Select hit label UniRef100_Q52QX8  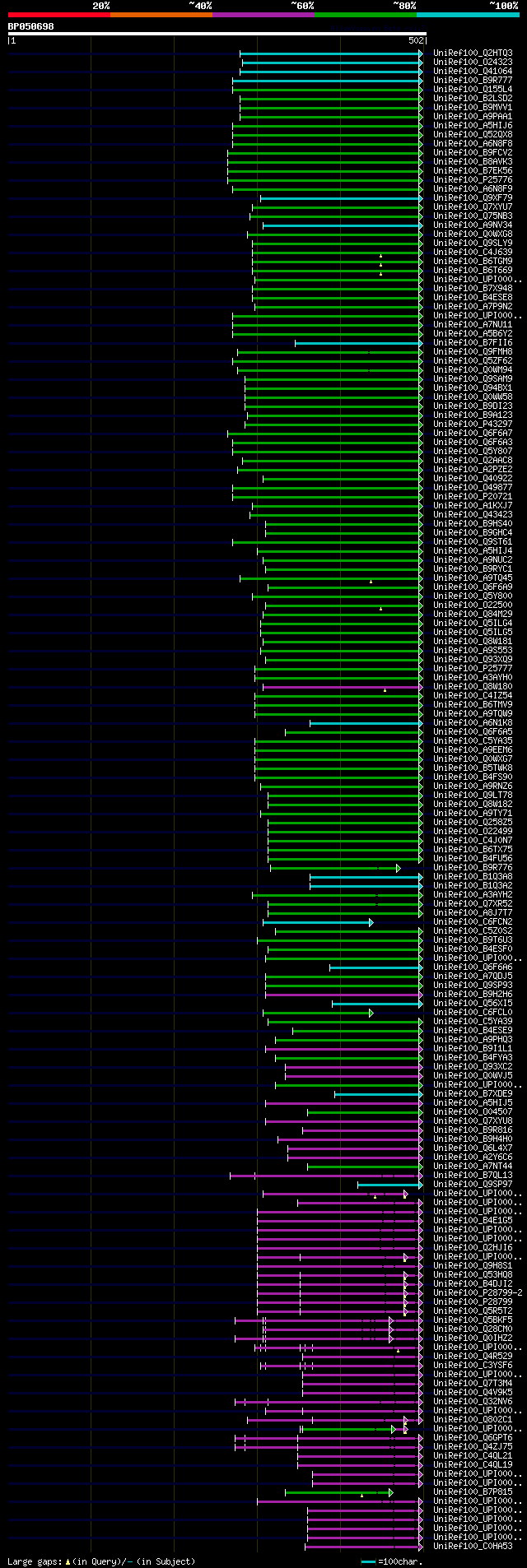[473, 135]
